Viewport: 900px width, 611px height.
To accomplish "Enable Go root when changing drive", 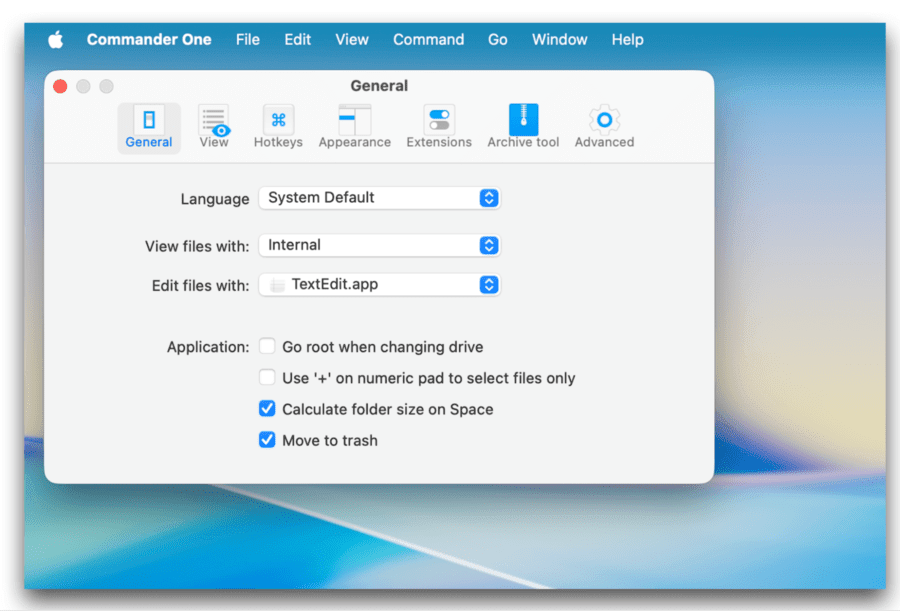I will coord(267,346).
